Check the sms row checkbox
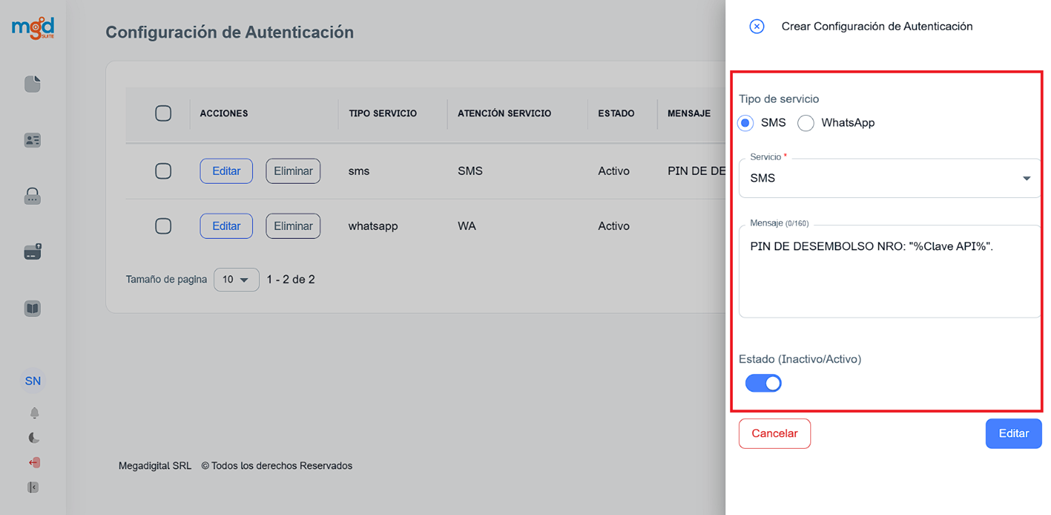 tap(163, 171)
